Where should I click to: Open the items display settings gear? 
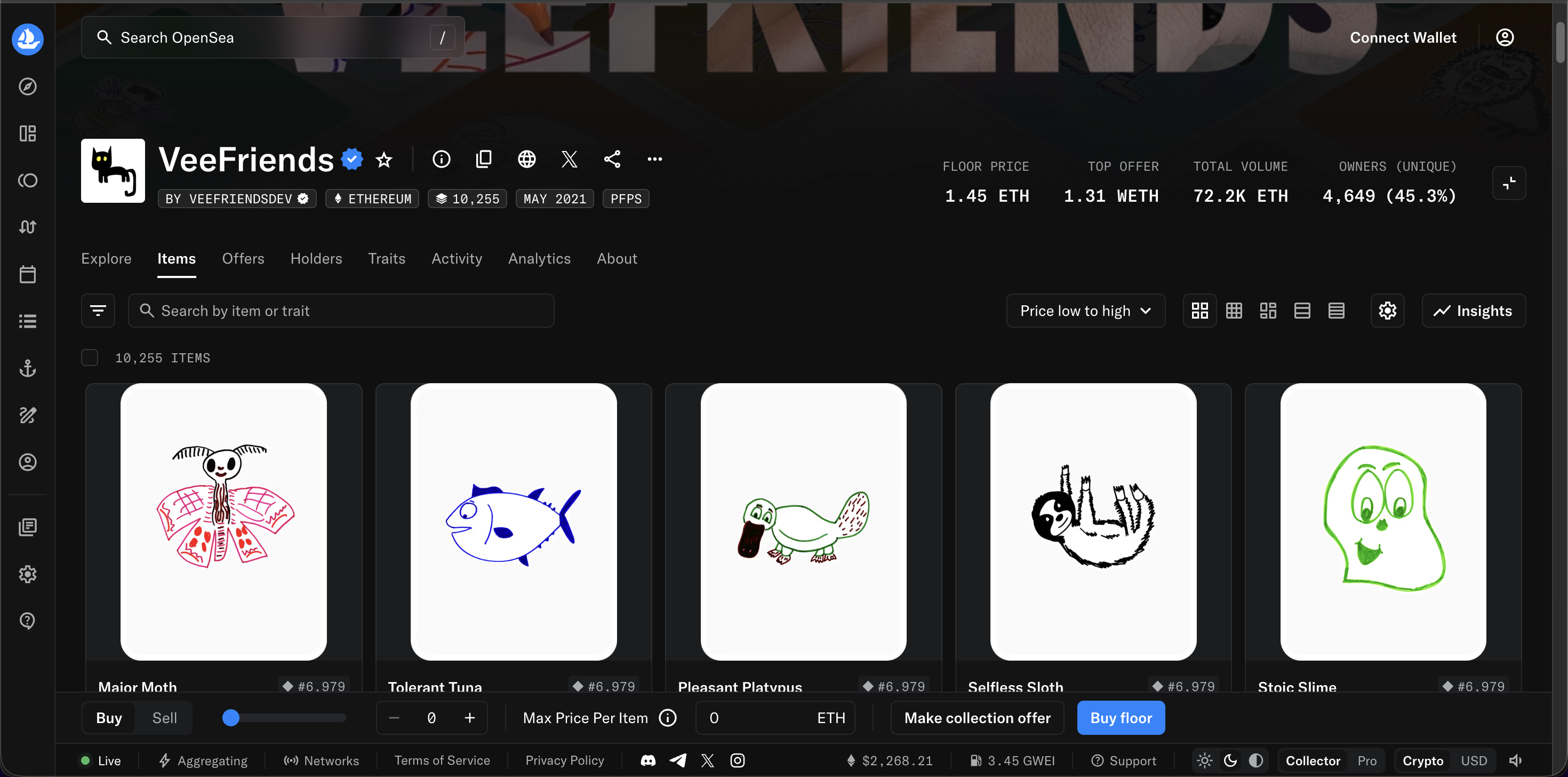(1387, 311)
